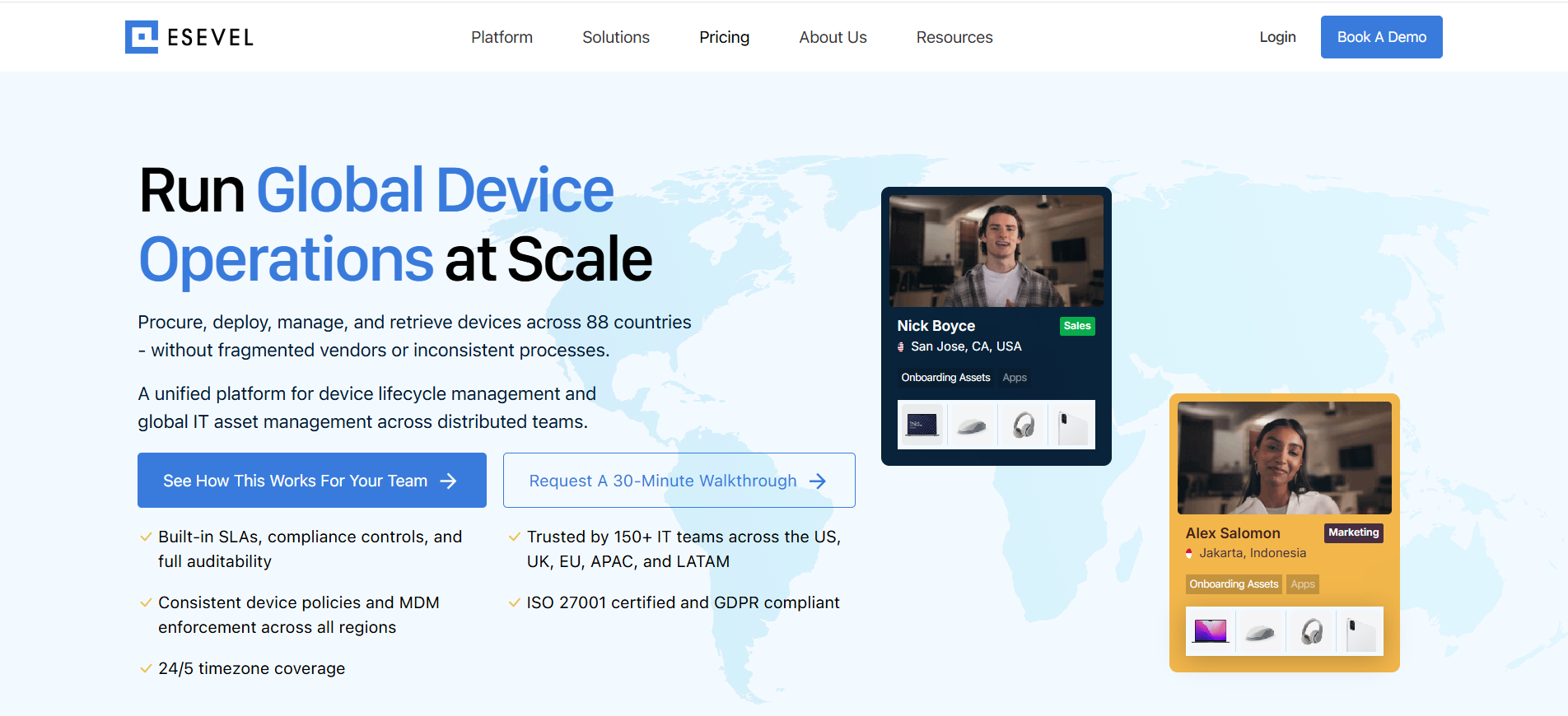Switch to Apps tab on Nick Boyce card
The image size is (1568, 716).
(1015, 378)
